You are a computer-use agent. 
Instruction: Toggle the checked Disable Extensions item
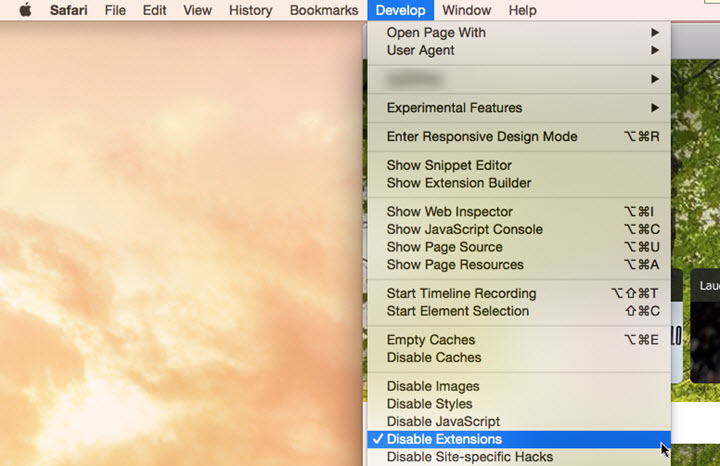pyautogui.click(x=444, y=439)
